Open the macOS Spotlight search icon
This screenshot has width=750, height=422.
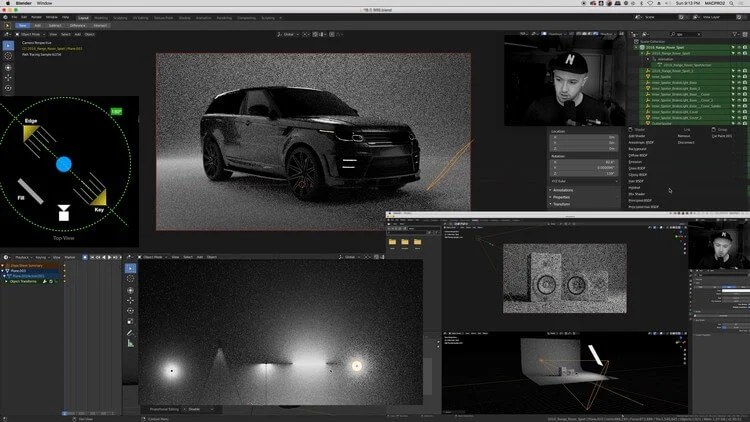(731, 3)
